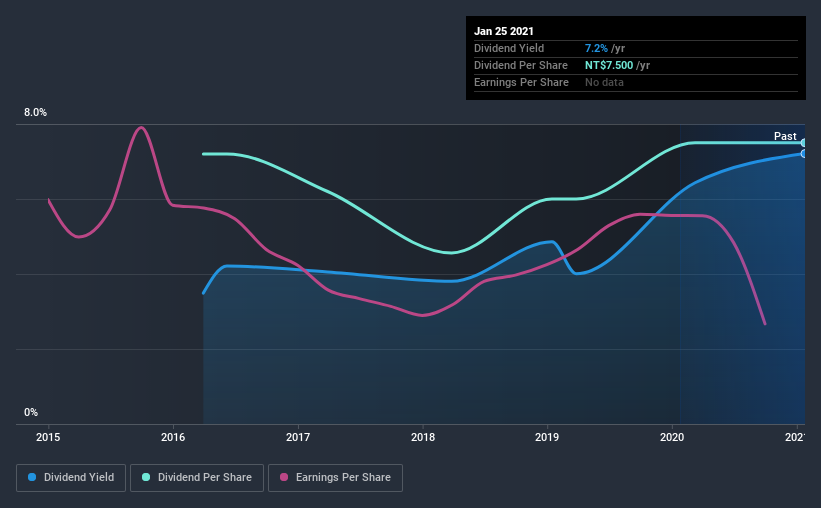The width and height of the screenshot is (821, 508).
Task: Click the NT$7.500 dividend value
Action: 609,65
